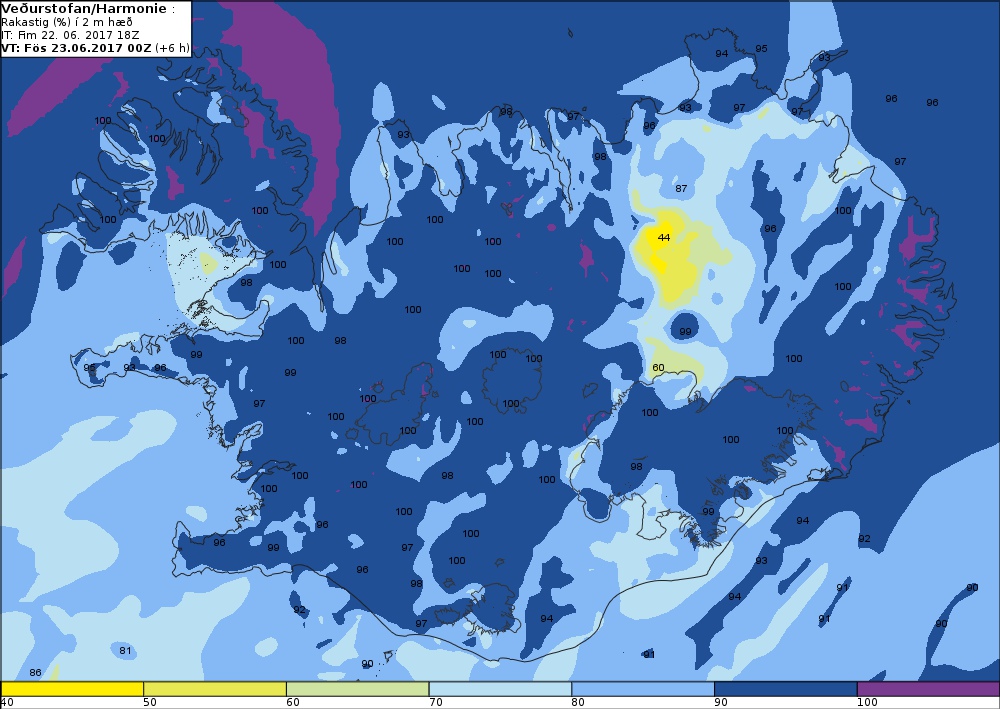Click the 'Veðurstofan/Harmonie' title text
Screen dimensions: 1000x709
[x=84, y=9]
